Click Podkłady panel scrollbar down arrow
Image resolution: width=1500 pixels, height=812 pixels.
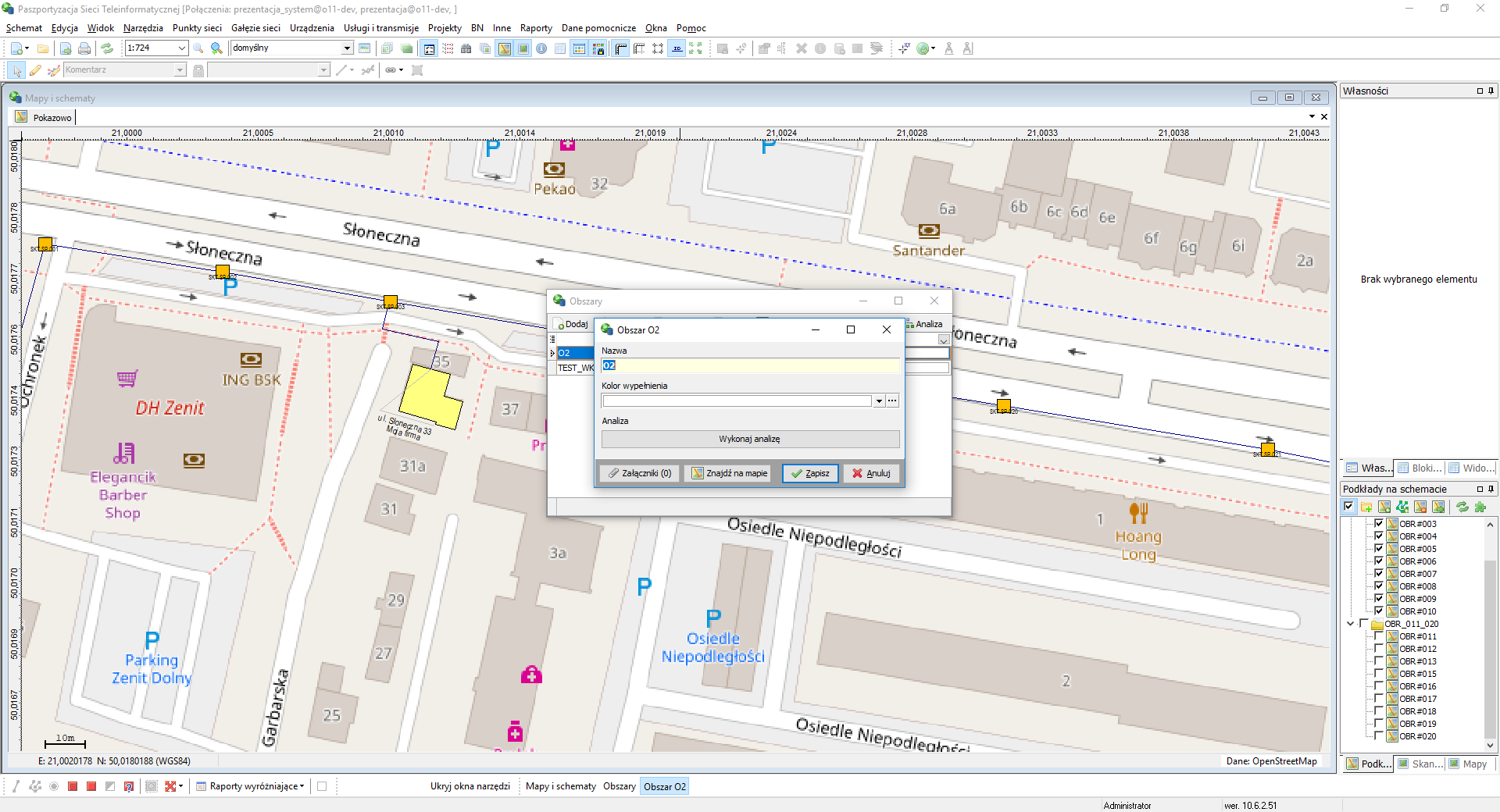point(1490,746)
